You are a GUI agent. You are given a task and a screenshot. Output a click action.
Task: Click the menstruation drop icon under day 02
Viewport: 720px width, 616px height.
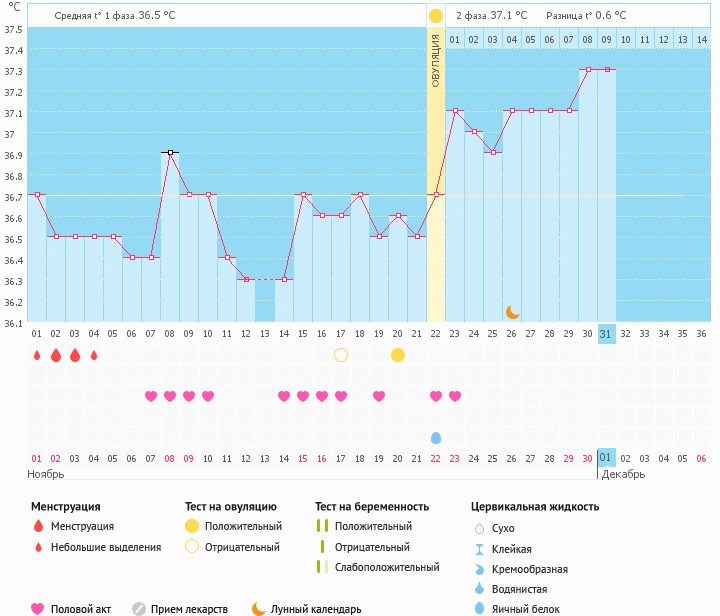(56, 355)
